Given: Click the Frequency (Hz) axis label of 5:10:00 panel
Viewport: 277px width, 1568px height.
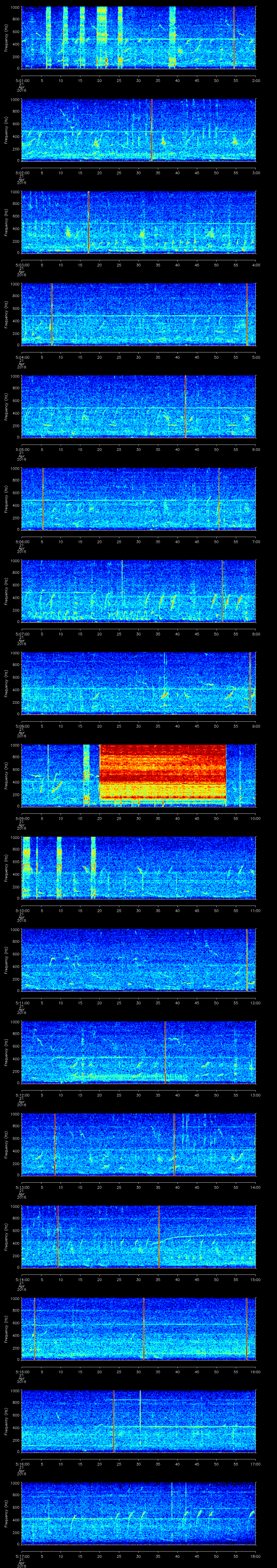Looking at the screenshot, I should [6, 868].
